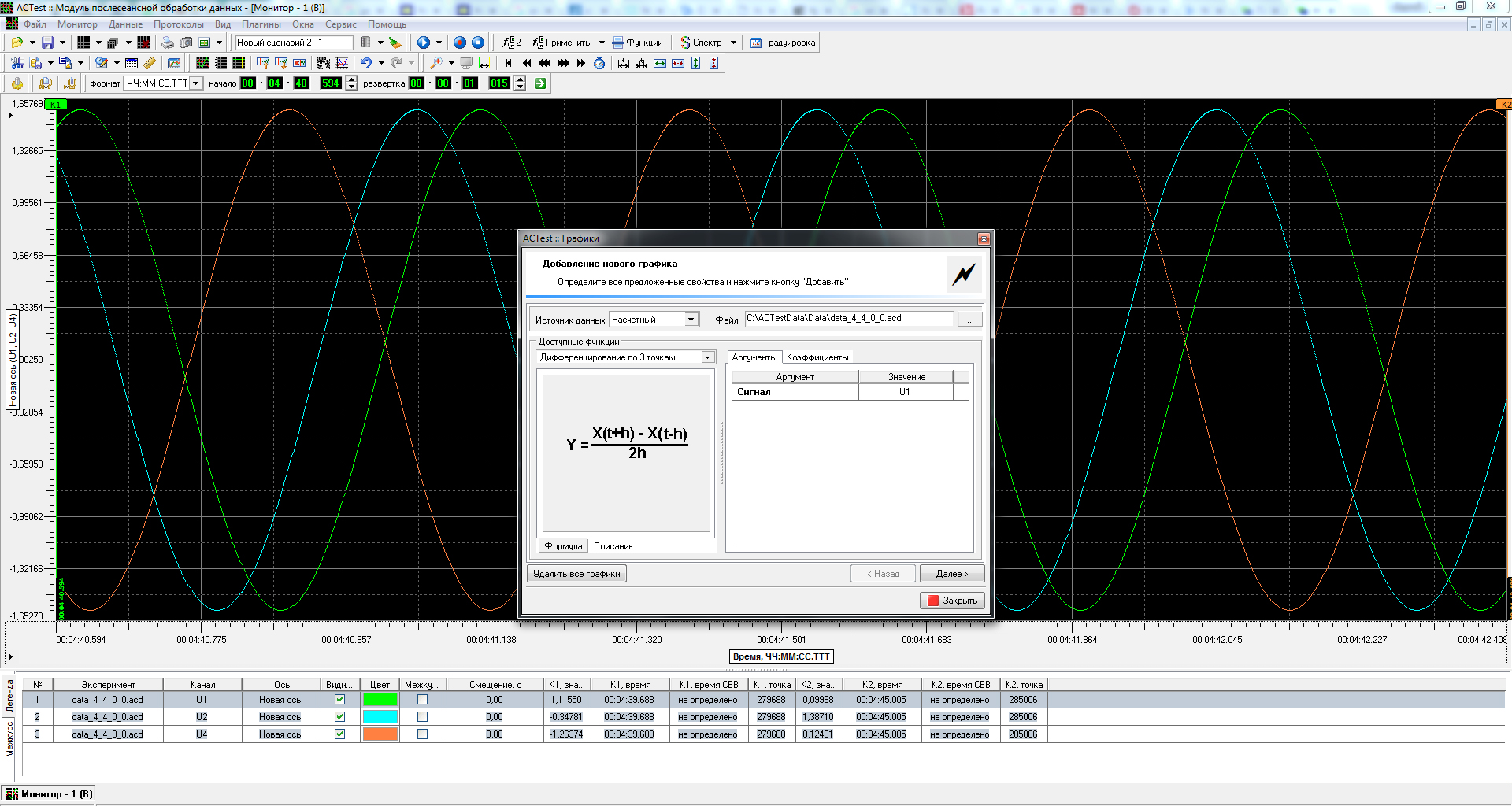Click the начало time stepper arrows
The height and width of the screenshot is (806, 1512).
[x=351, y=83]
